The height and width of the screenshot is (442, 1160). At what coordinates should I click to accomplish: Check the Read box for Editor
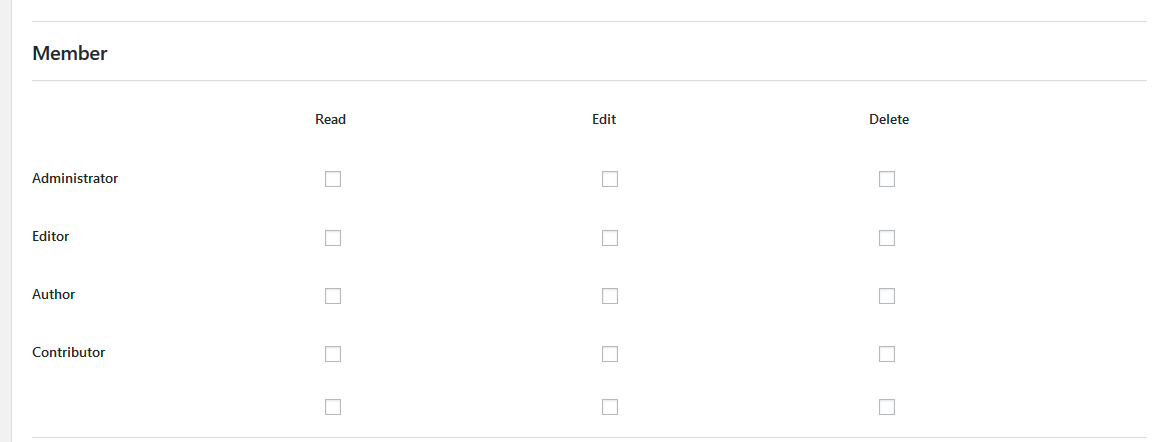(x=333, y=238)
